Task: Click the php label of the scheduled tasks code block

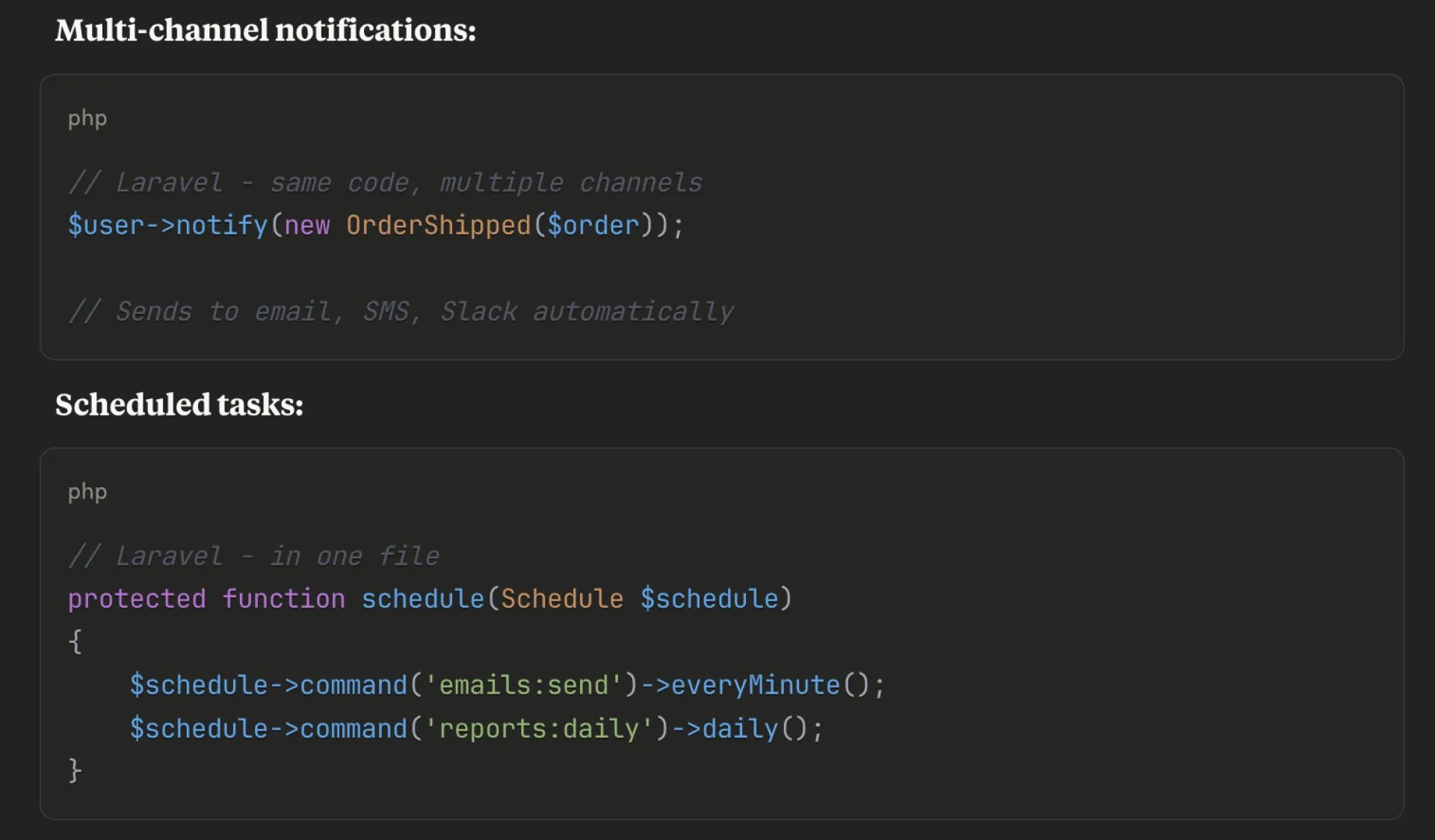Action: point(87,492)
